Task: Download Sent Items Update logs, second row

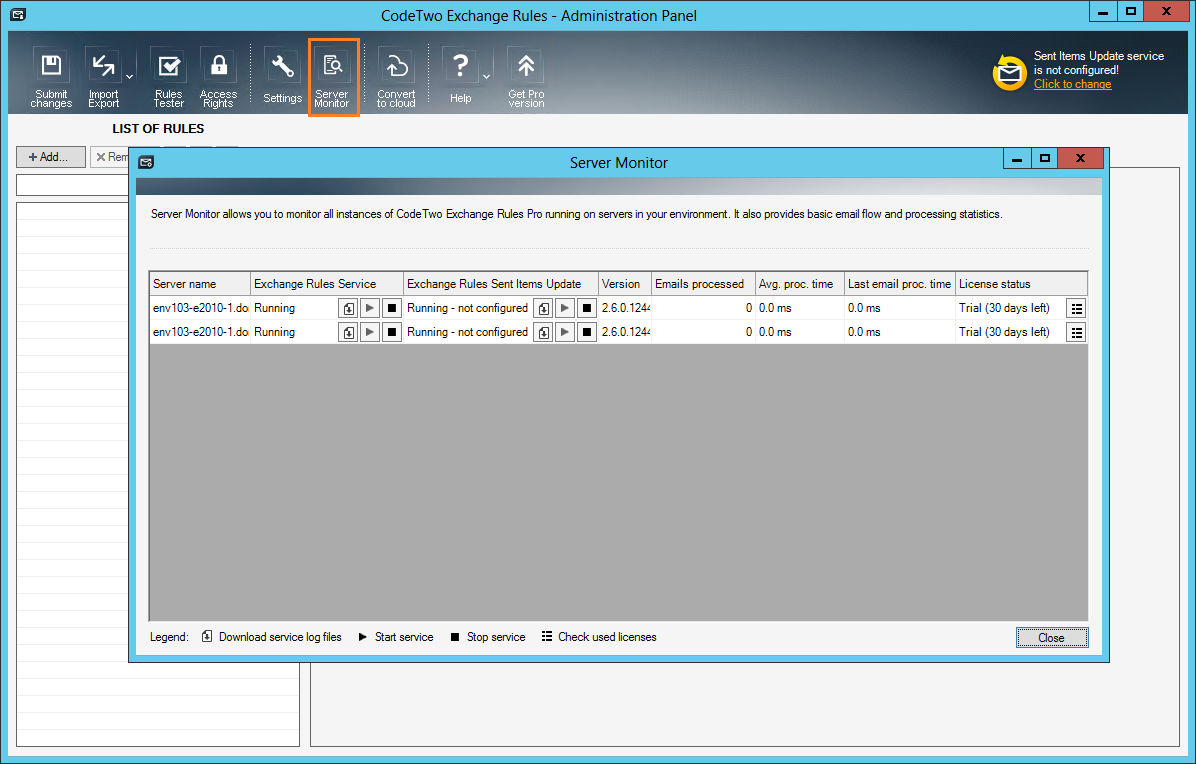Action: click(543, 332)
